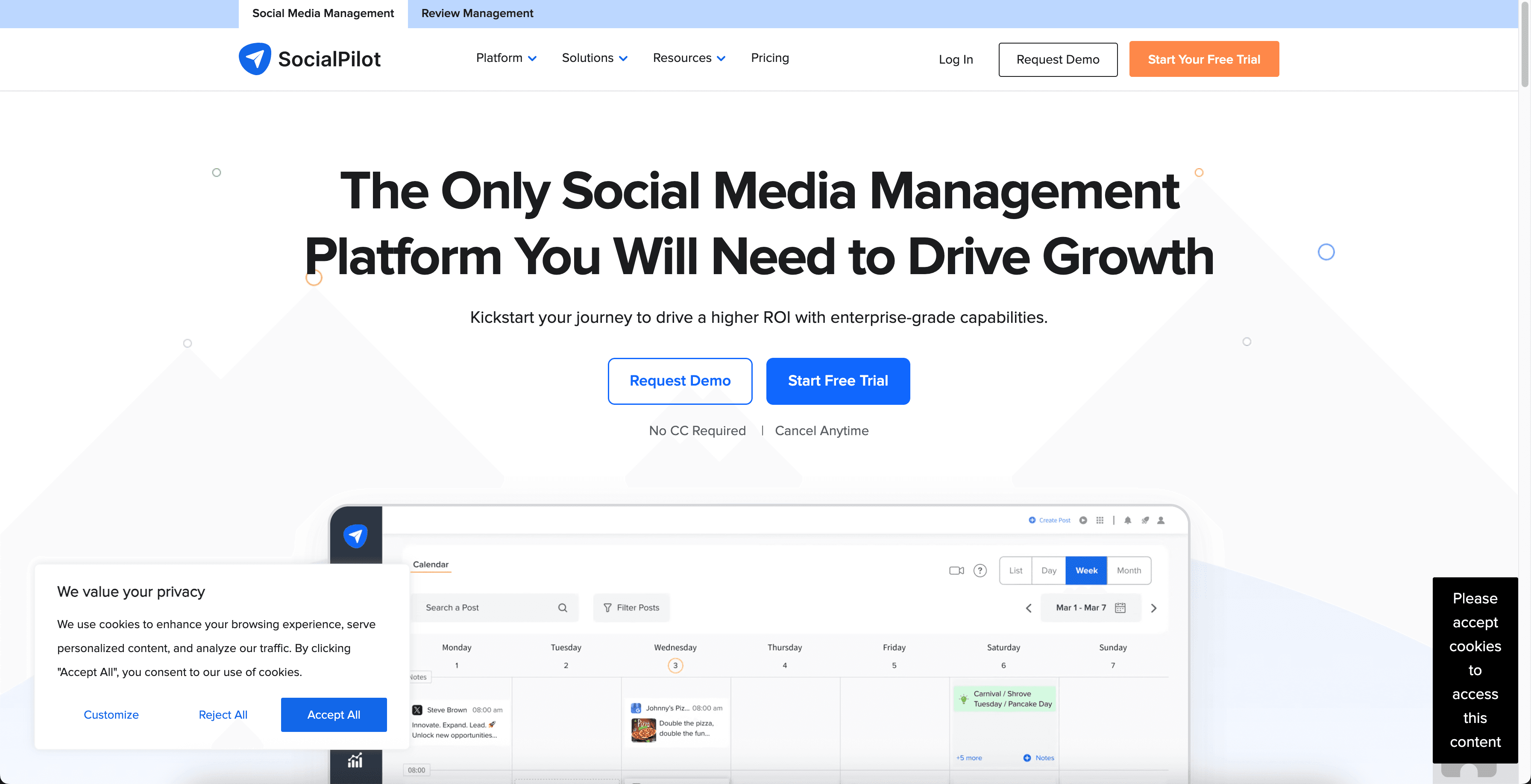Go to the next week with the right arrow
The width and height of the screenshot is (1531, 784).
pos(1154,608)
